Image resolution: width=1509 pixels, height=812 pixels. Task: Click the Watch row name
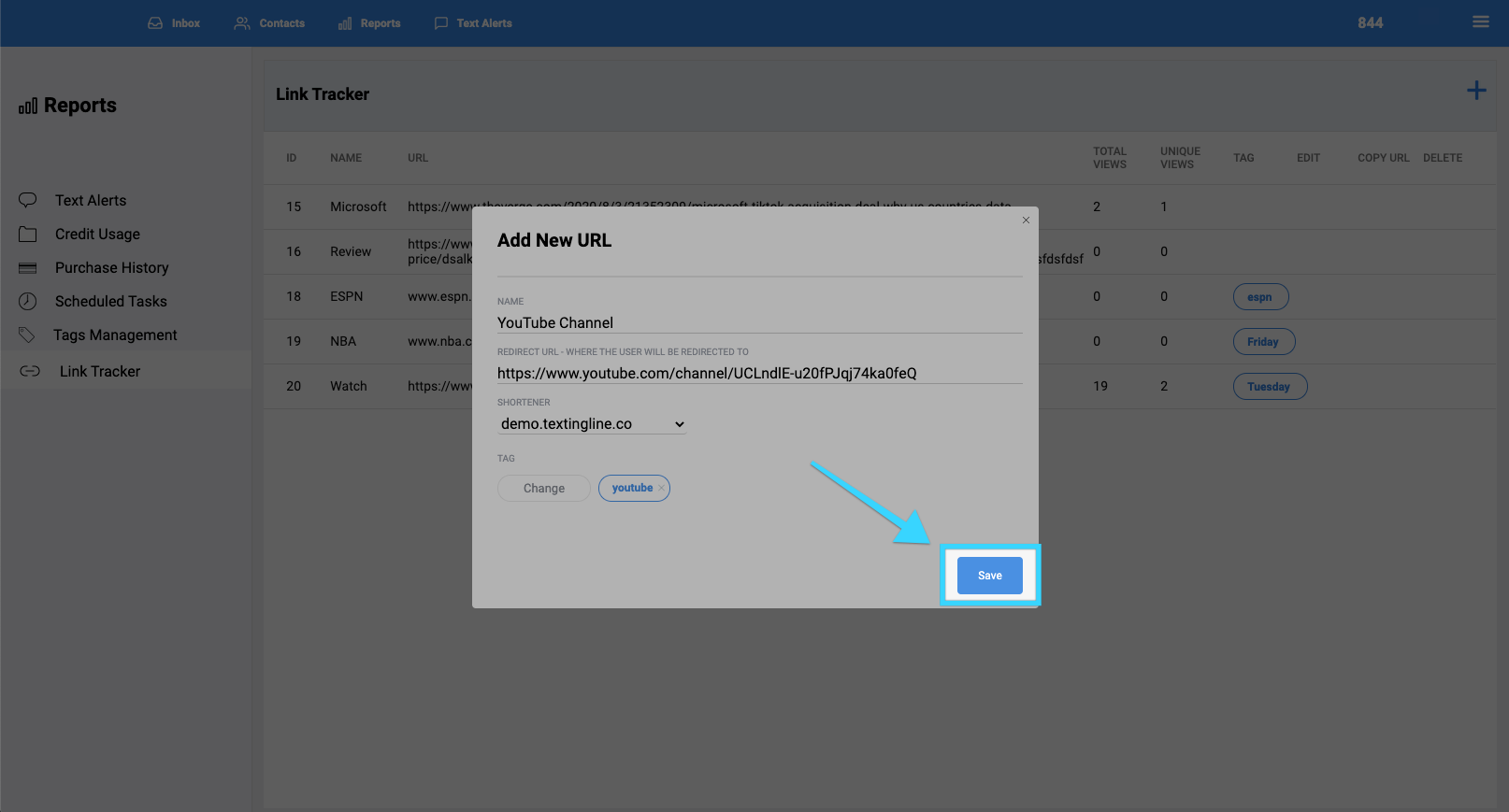pyautogui.click(x=348, y=386)
